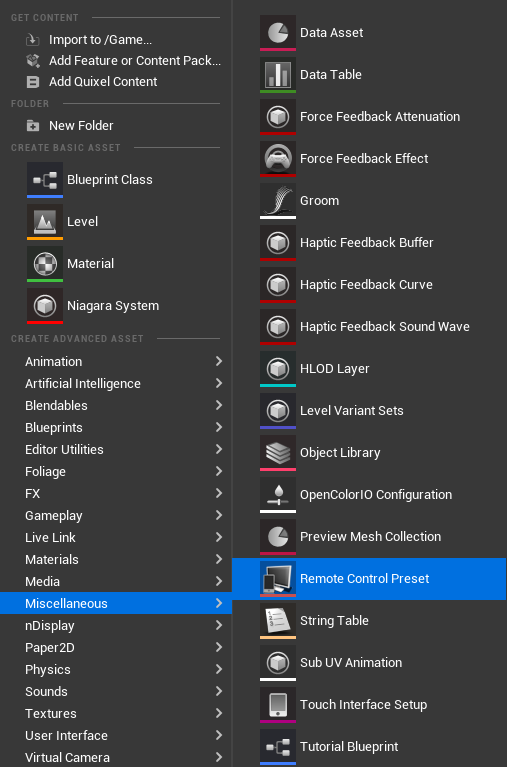
Task: Expand the Materials submenu chevron
Action: pos(219,559)
